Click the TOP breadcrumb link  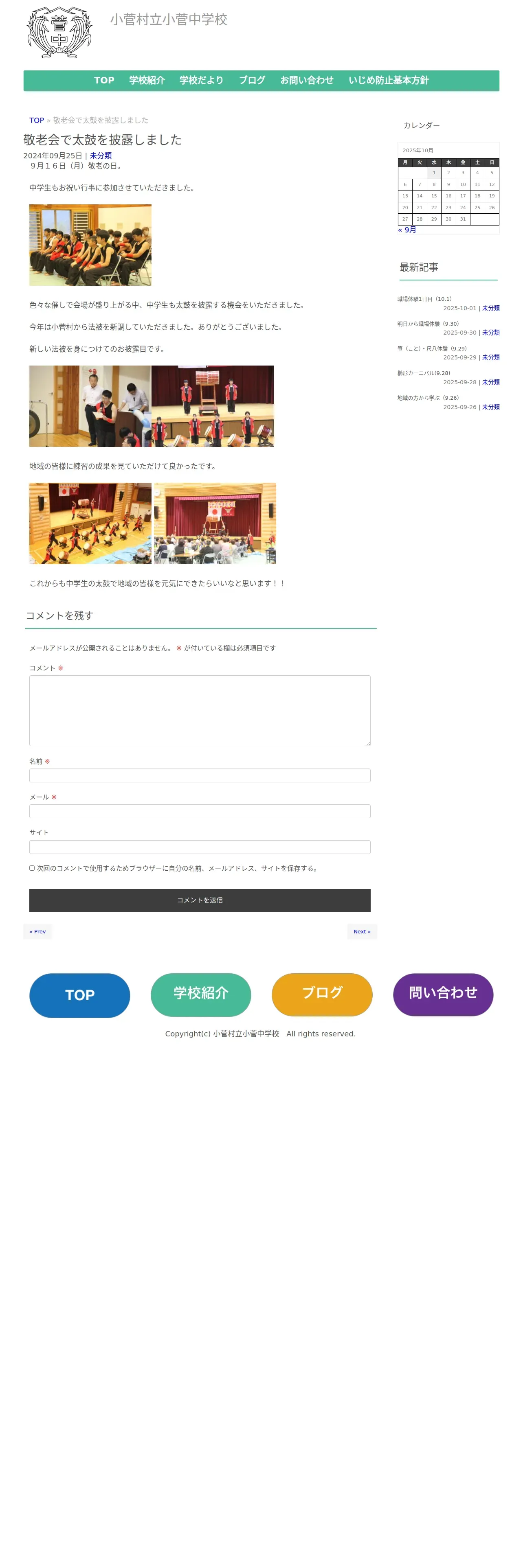(x=37, y=120)
